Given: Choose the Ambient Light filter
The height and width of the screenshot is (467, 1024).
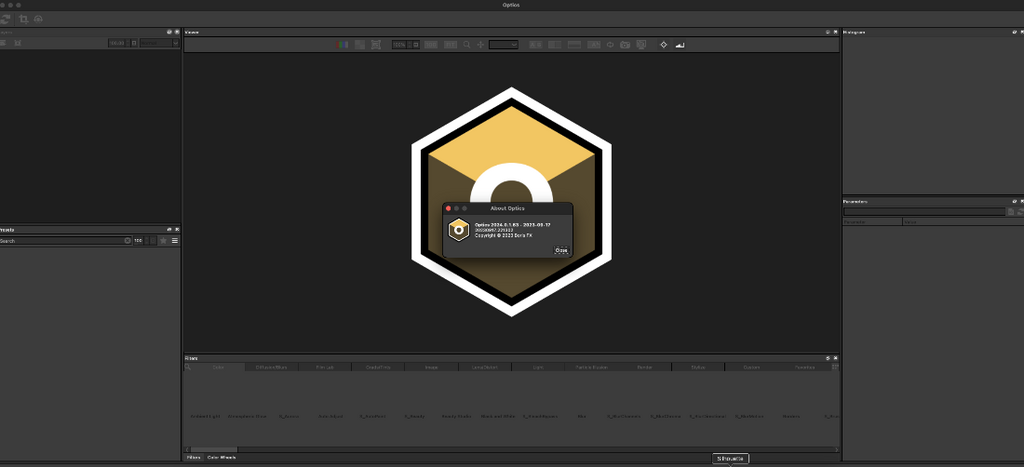Looking at the screenshot, I should [205, 416].
